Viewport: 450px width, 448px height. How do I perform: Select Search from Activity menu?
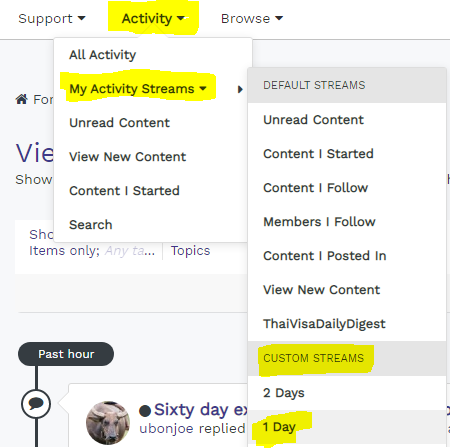pyautogui.click(x=91, y=225)
